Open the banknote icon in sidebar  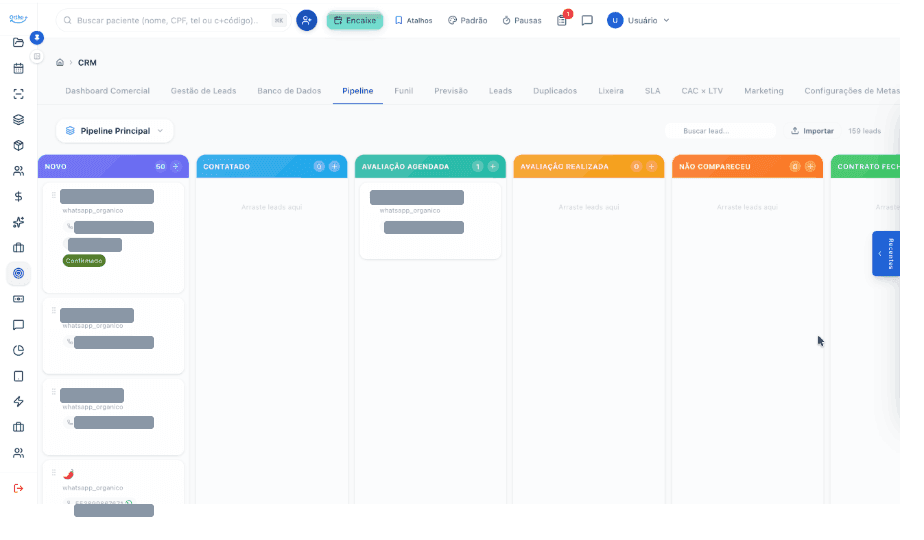tap(18, 299)
